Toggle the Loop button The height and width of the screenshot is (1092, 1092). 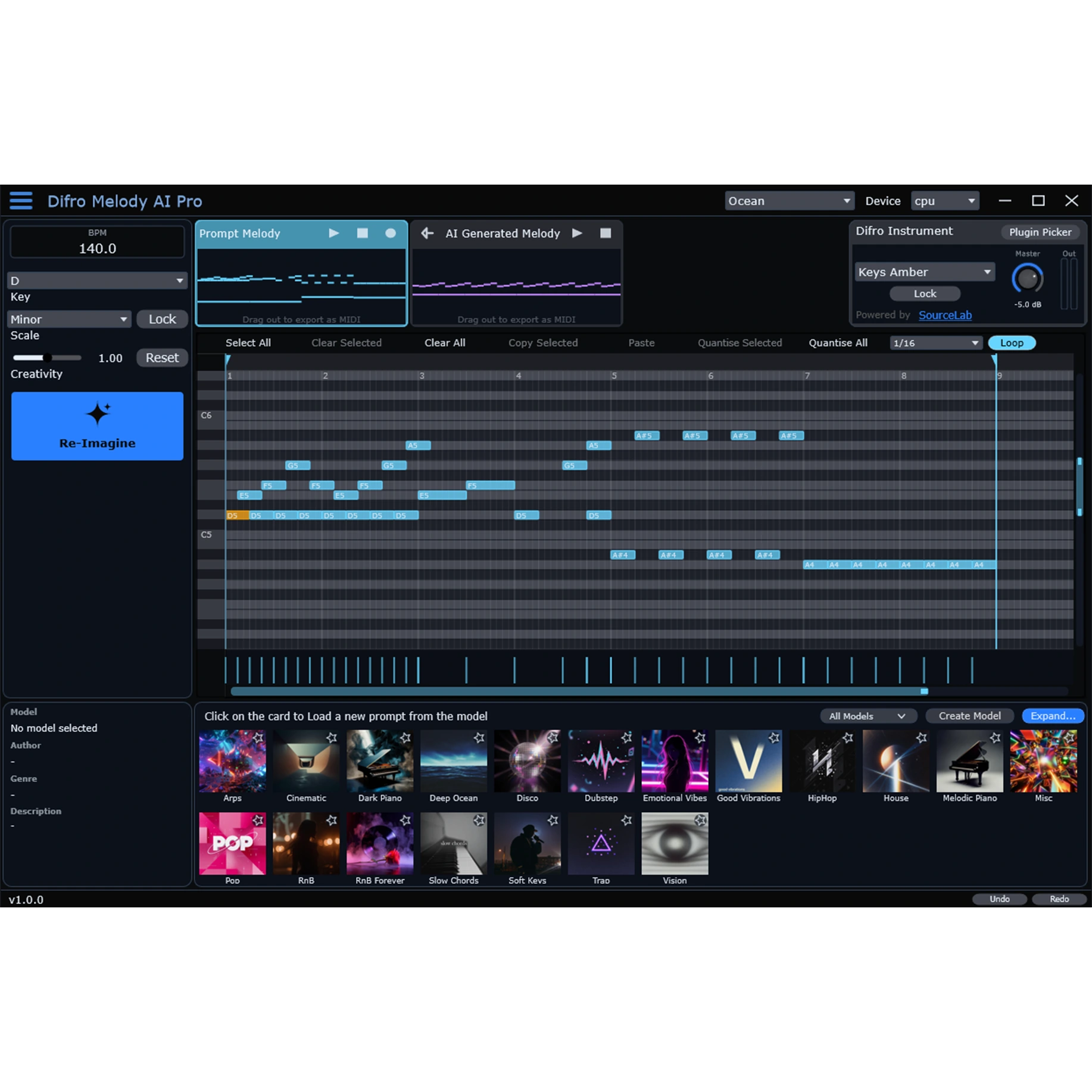pos(1012,343)
